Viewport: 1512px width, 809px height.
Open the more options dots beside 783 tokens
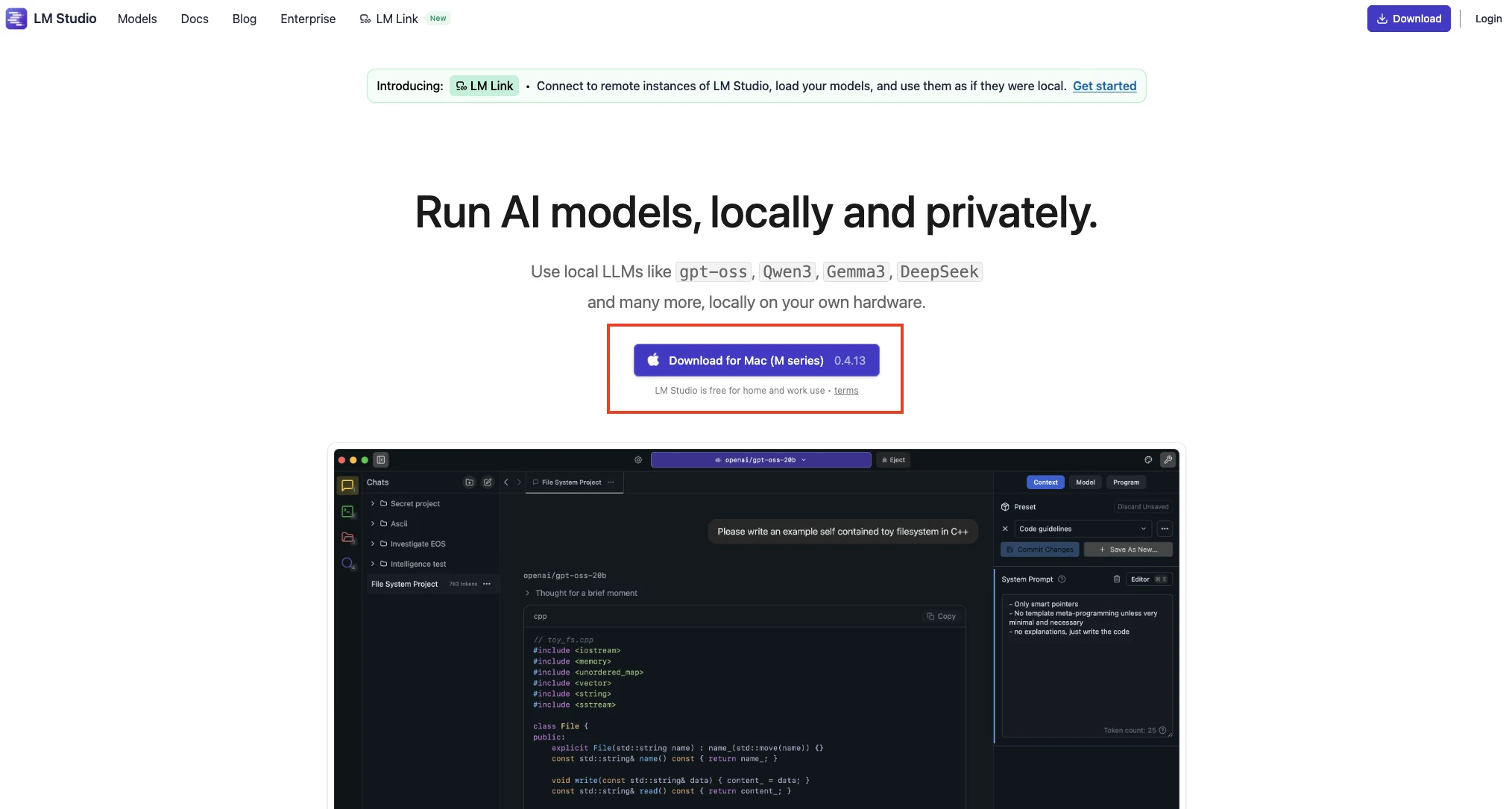[487, 585]
